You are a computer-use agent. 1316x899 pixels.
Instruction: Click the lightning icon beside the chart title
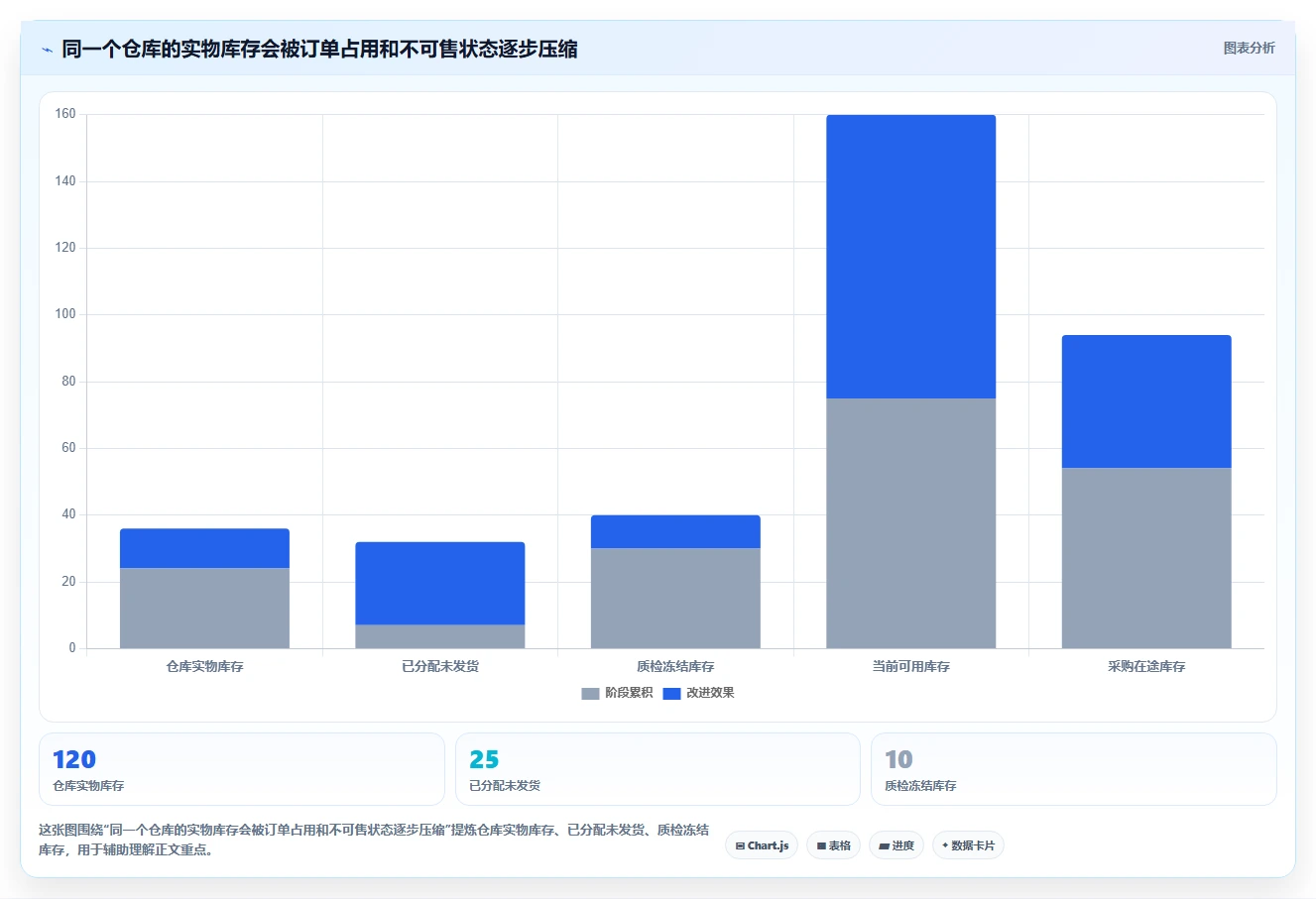47,50
